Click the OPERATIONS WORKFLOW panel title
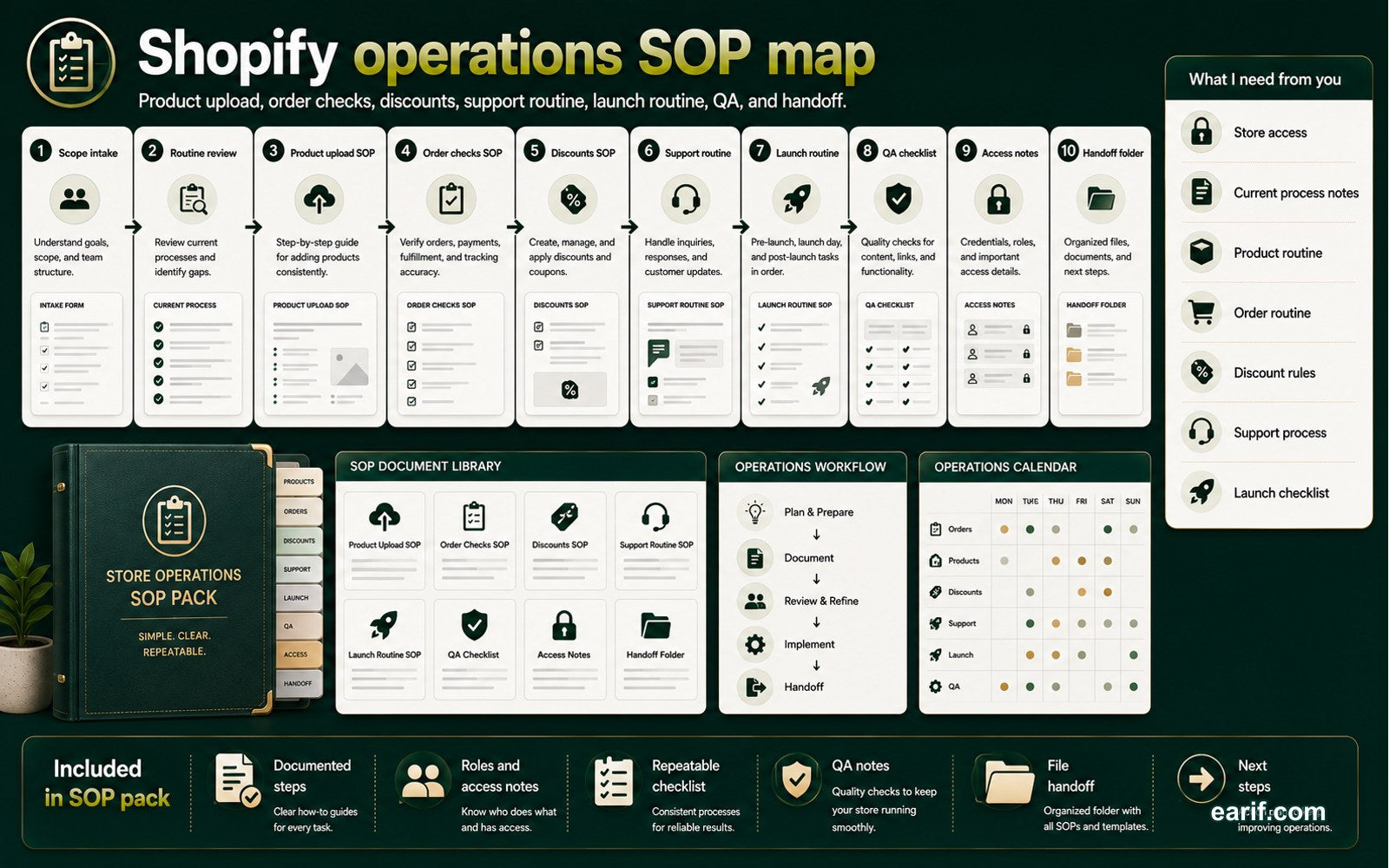This screenshot has width=1389, height=868. 811,467
